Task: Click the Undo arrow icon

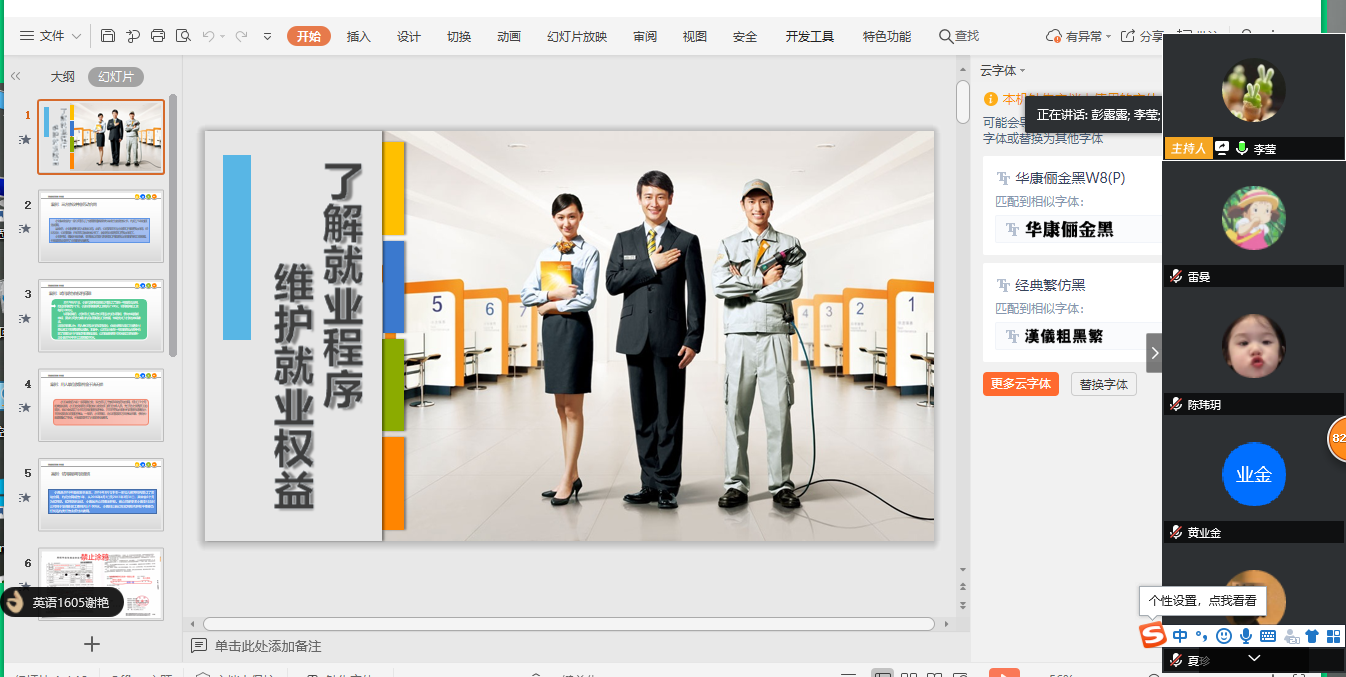Action: coord(208,36)
